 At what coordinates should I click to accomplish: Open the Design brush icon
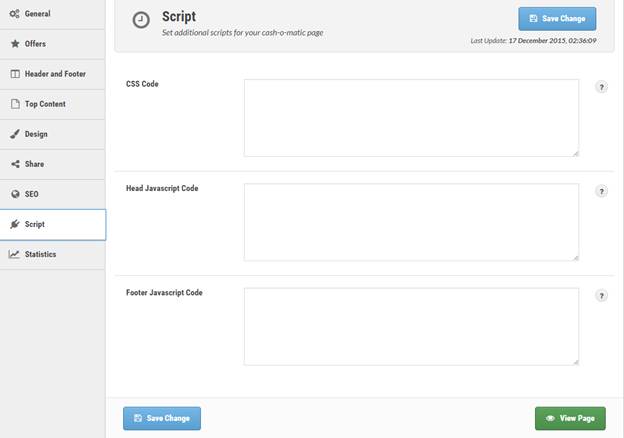pos(15,134)
